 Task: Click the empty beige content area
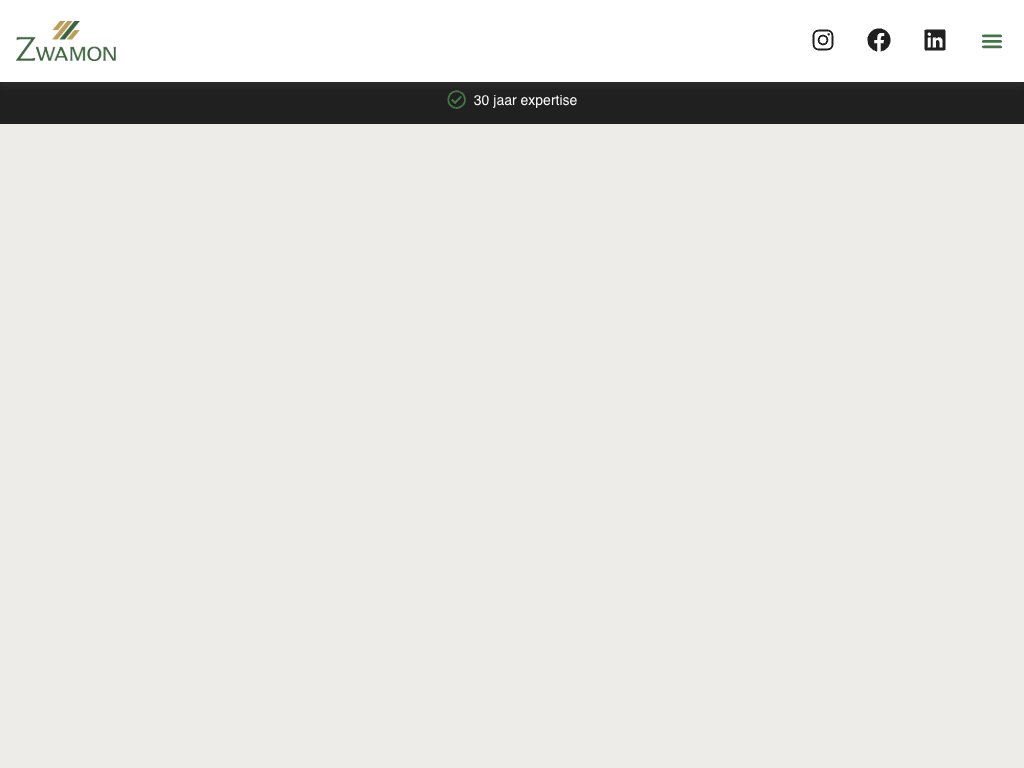pos(512,446)
